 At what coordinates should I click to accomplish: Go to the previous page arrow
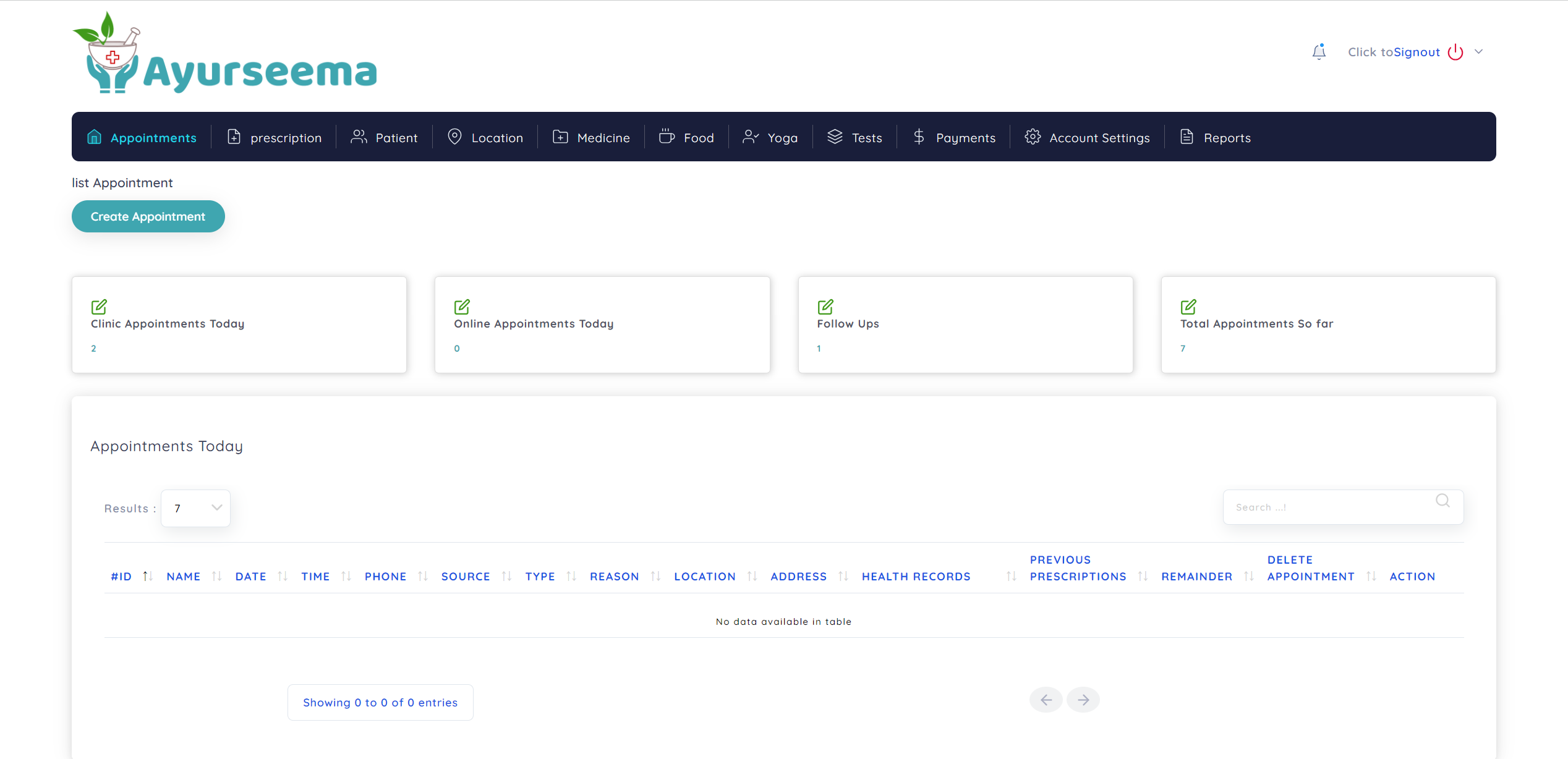click(1046, 700)
